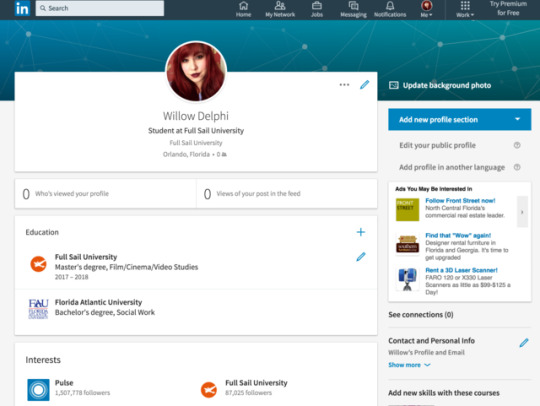Image resolution: width=540 pixels, height=406 pixels.
Task: Open Full Sail University education title
Action: pos(86,257)
